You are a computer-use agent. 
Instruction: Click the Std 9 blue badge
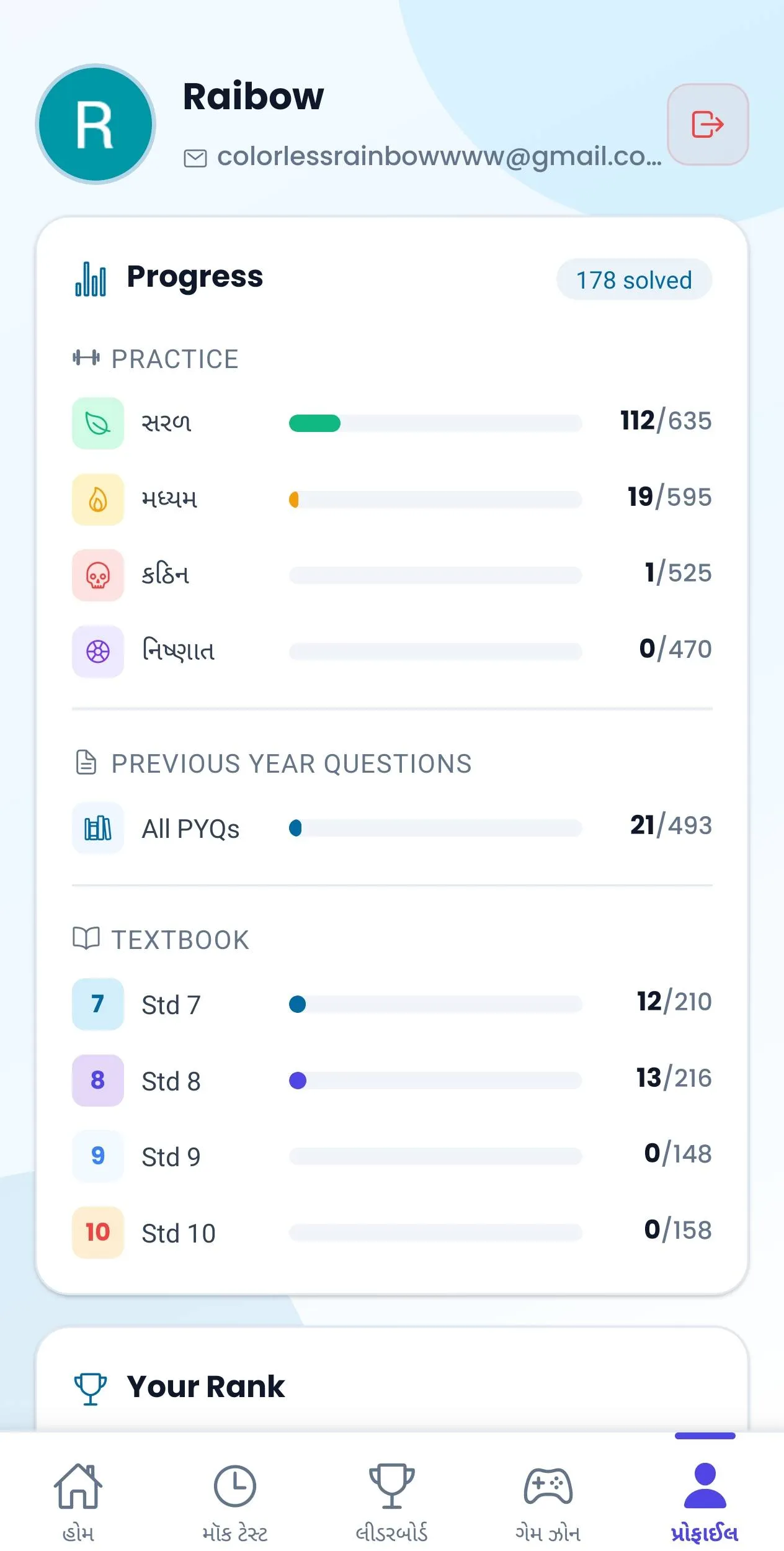click(x=98, y=1156)
